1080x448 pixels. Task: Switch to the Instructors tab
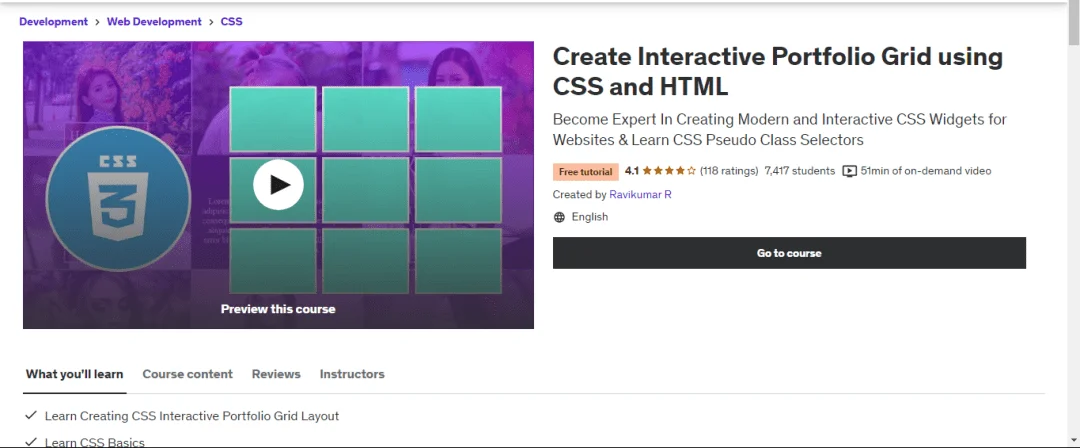(x=352, y=374)
